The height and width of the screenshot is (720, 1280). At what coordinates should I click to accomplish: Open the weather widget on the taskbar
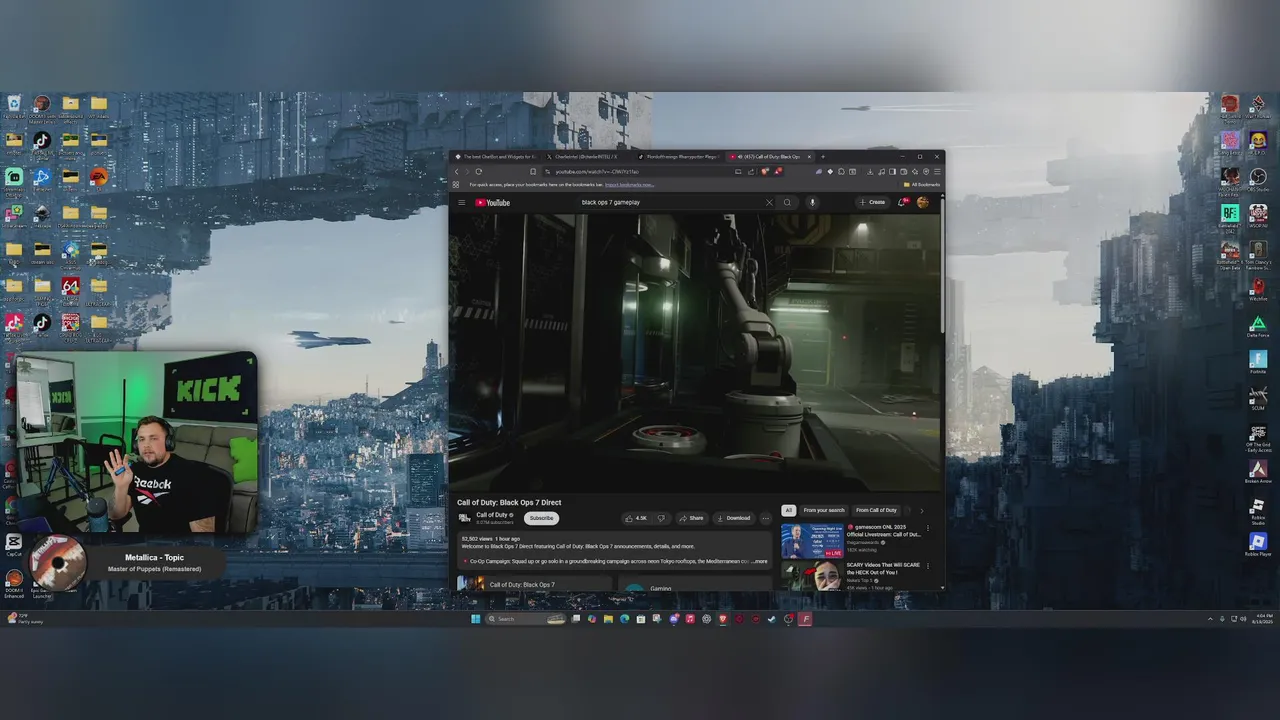click(25, 618)
